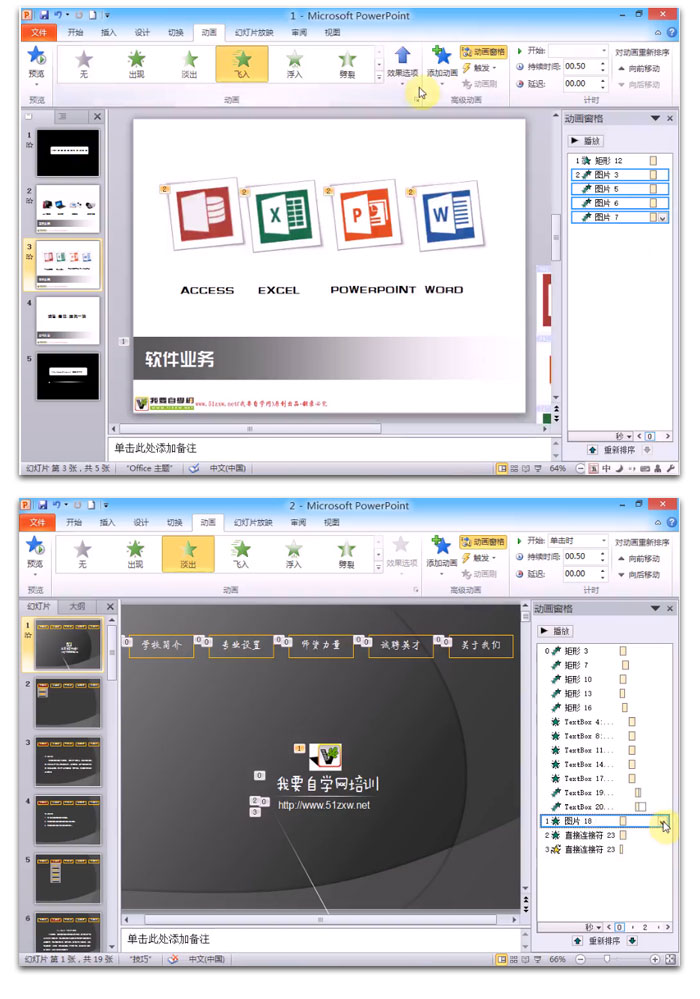Open empty 开始 combo box in top window
The height and width of the screenshot is (999, 700).
tap(578, 50)
